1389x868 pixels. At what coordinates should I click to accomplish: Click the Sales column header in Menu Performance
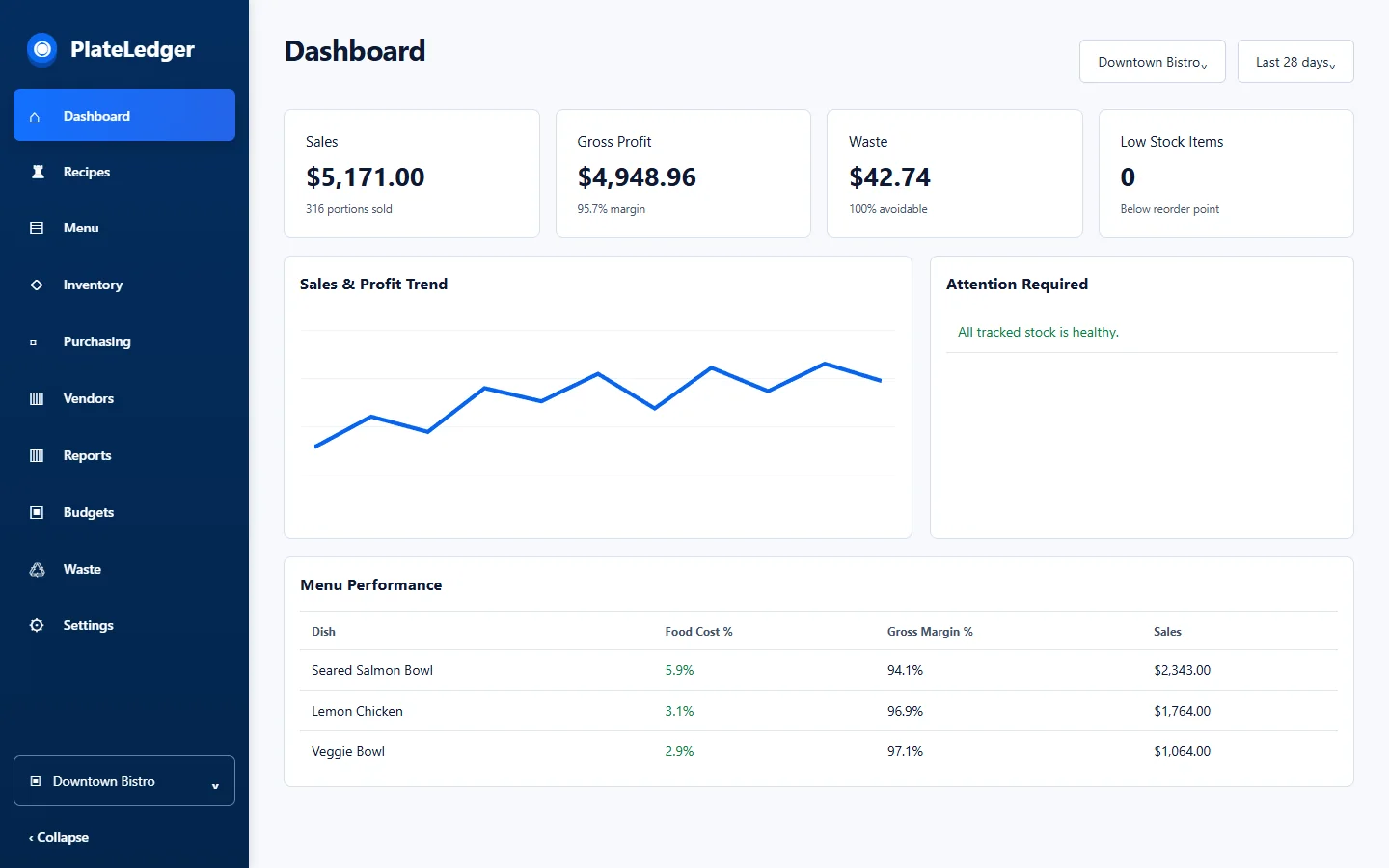tap(1167, 632)
